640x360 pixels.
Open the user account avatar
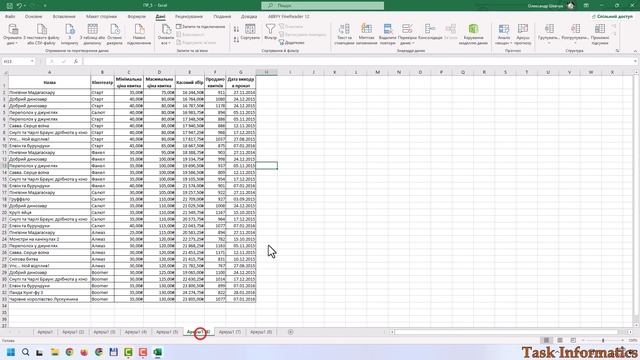(x=571, y=6)
